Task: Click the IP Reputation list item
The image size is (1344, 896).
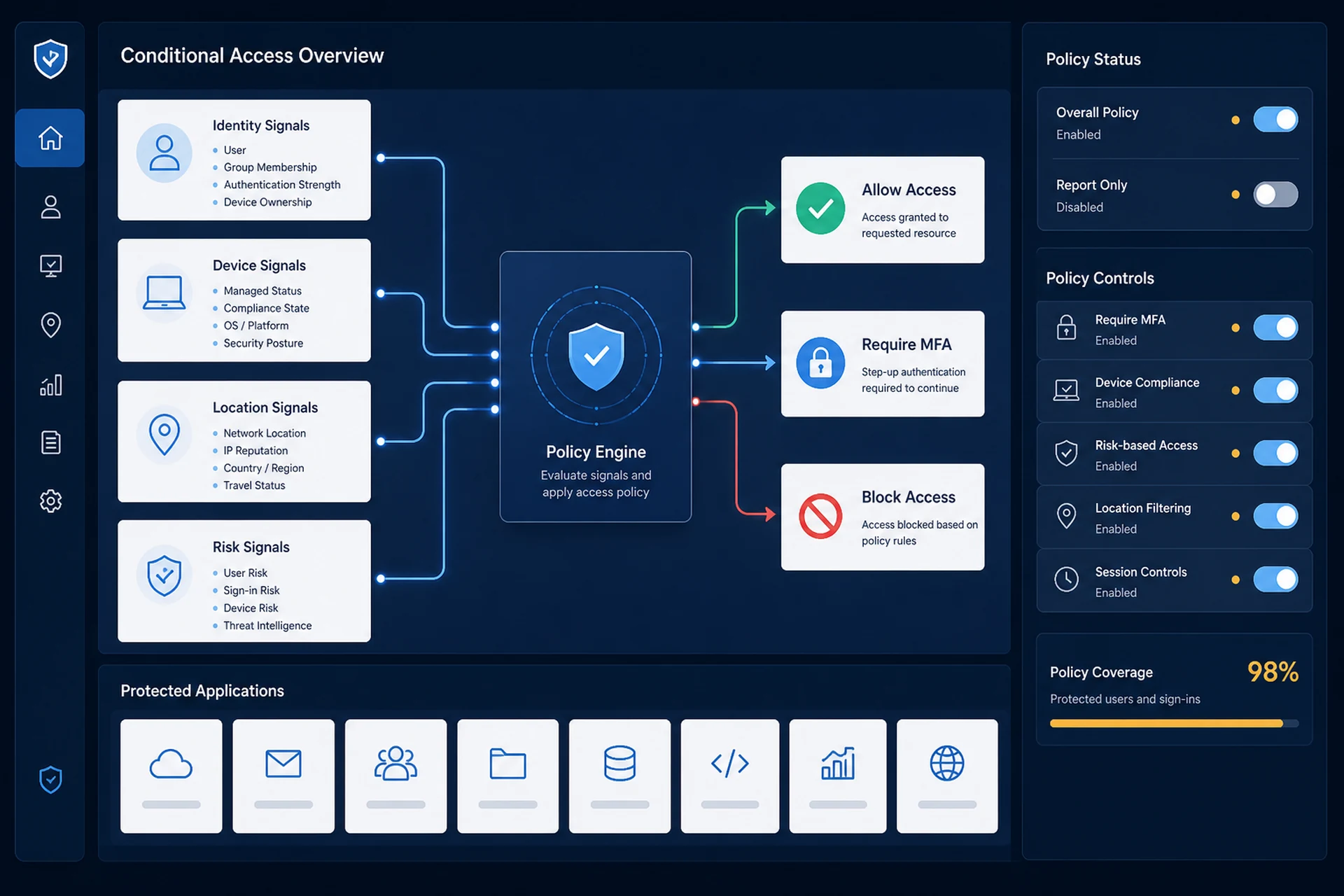Action: click(255, 451)
